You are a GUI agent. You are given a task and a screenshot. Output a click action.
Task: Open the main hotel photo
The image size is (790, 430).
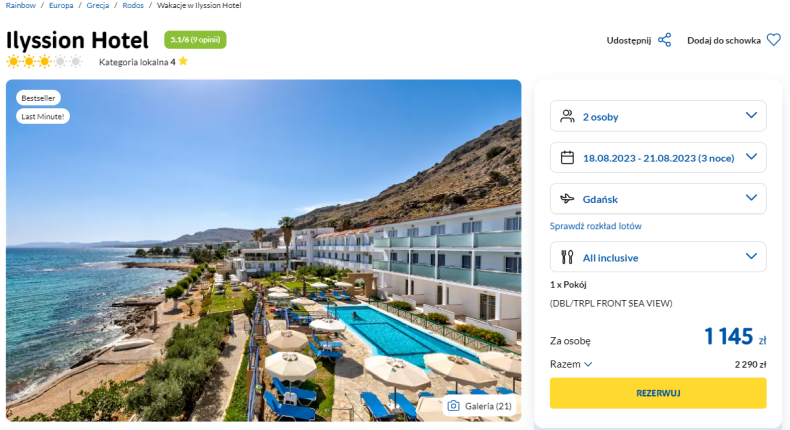click(x=264, y=251)
